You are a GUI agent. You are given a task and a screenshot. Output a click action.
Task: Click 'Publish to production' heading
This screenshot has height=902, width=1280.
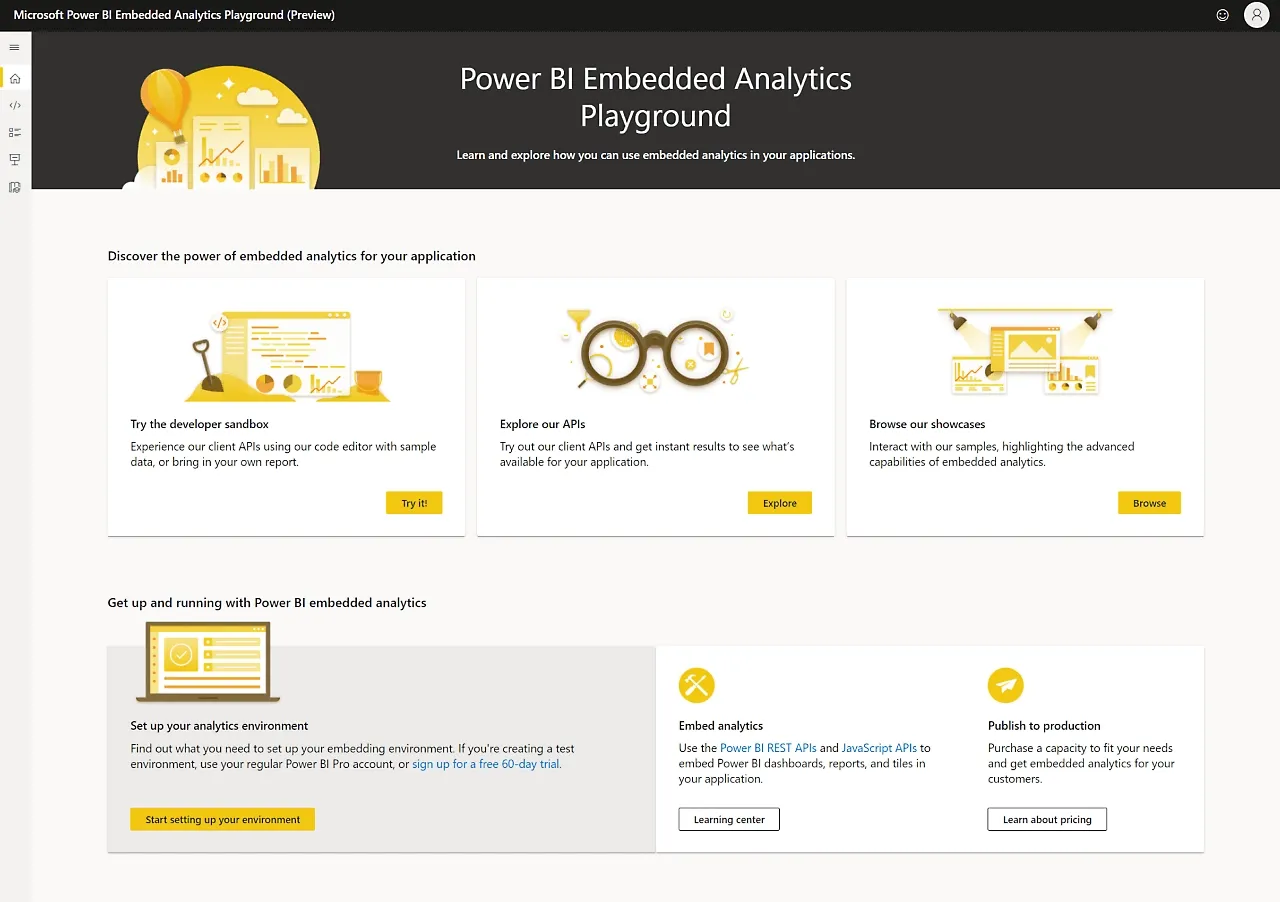[1044, 726]
